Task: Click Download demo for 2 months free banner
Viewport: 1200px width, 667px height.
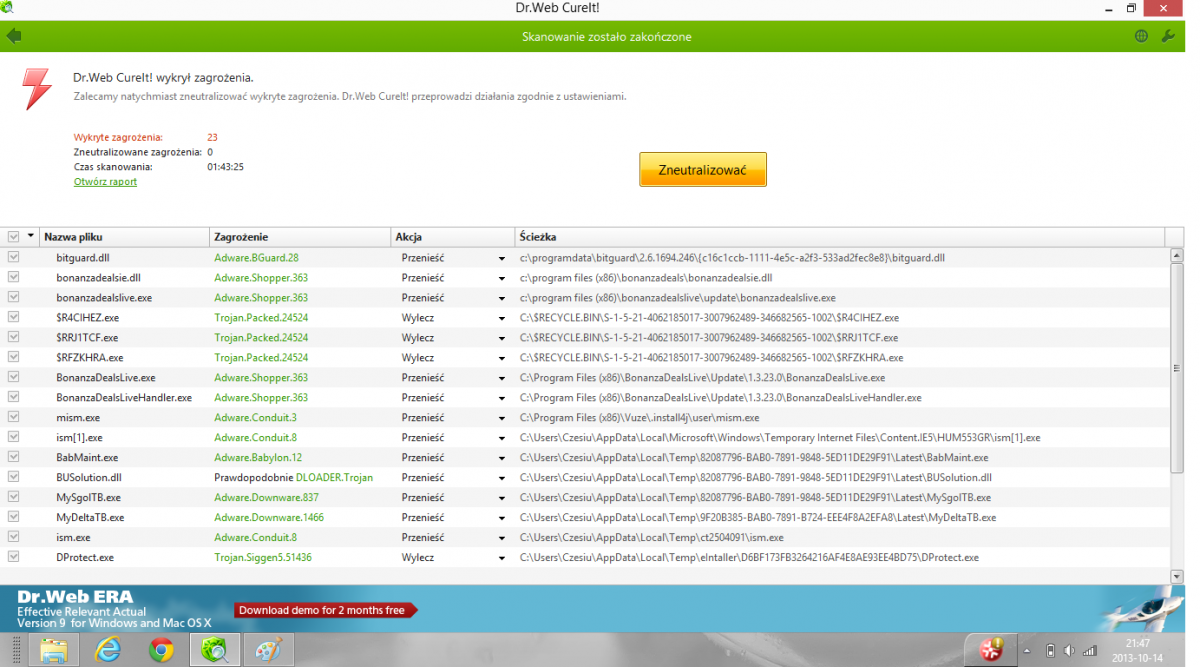Action: pos(325,610)
